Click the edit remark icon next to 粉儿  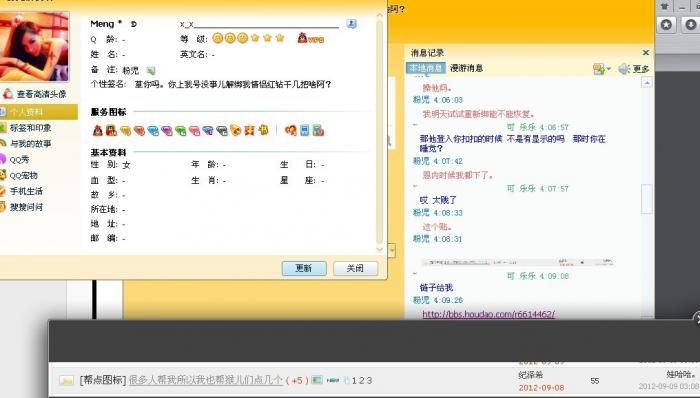click(151, 70)
